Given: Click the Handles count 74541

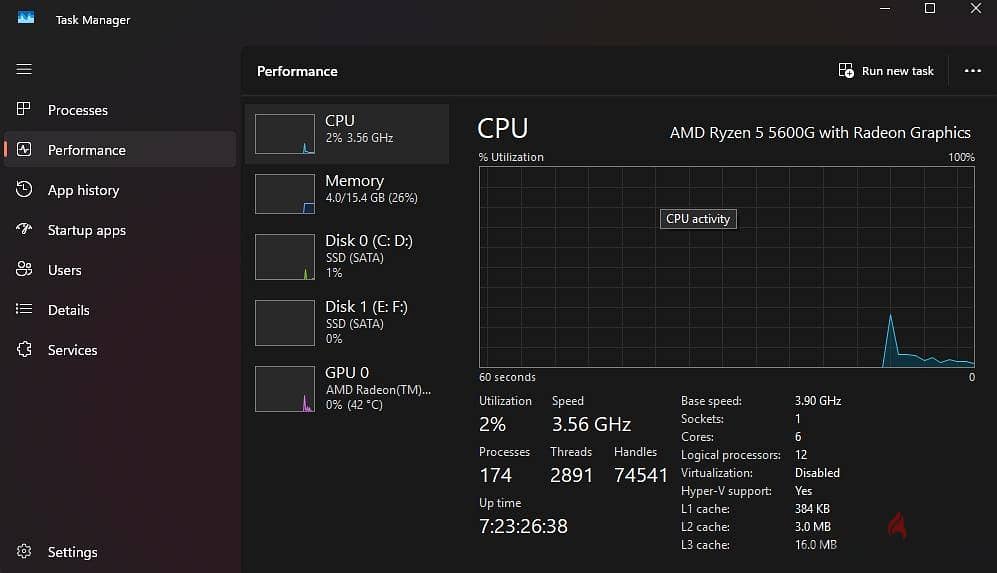Looking at the screenshot, I should [x=641, y=475].
